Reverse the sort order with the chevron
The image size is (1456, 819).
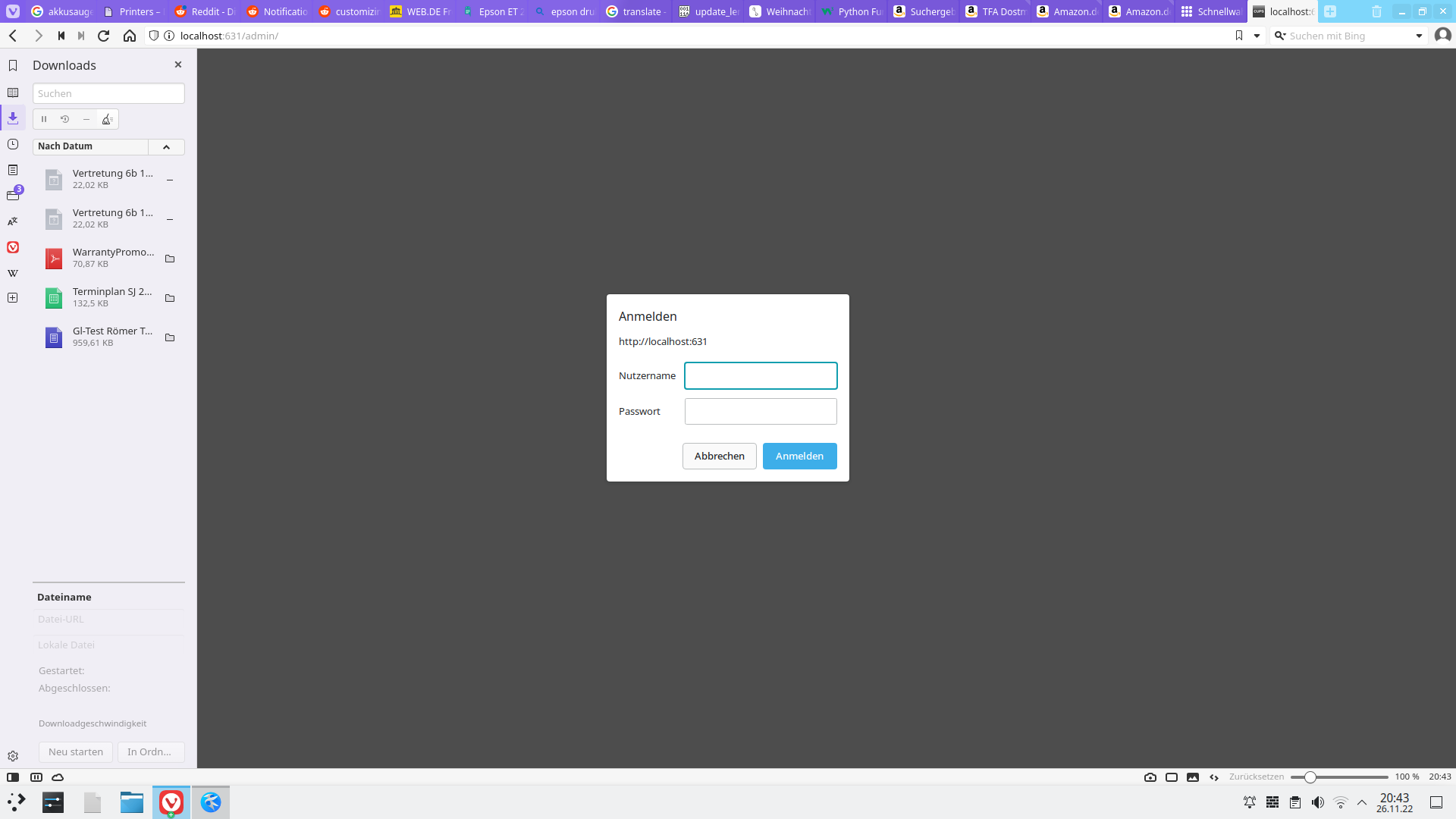point(166,146)
